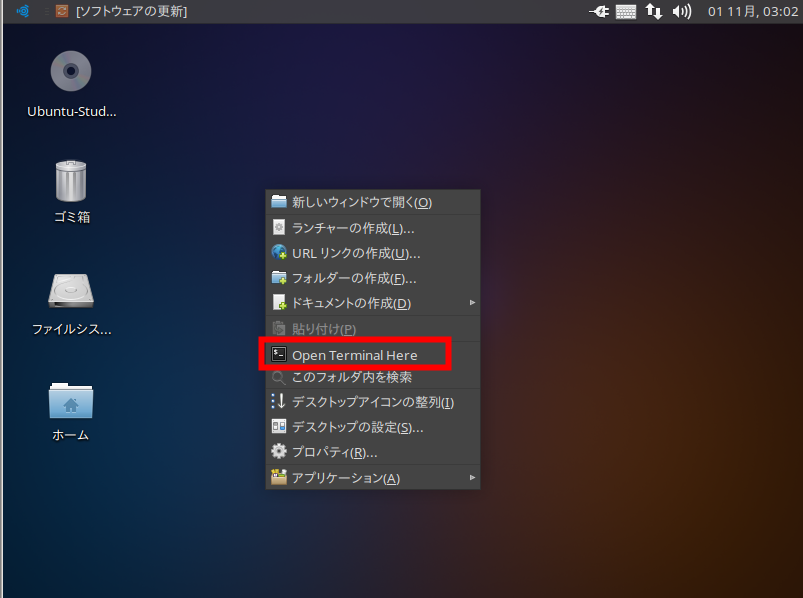
Task: Click the network up-down arrows icon
Action: pos(653,11)
